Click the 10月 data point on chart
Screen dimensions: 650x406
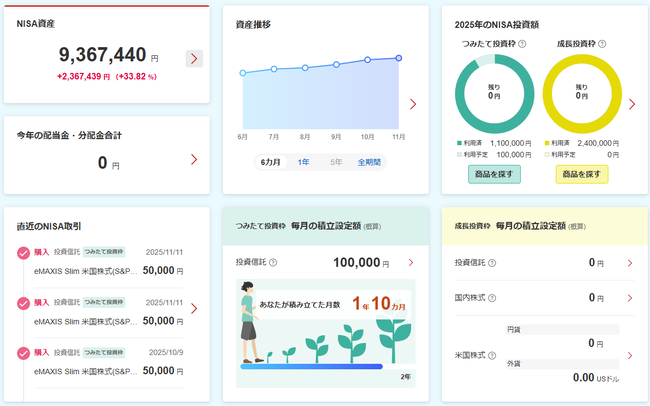[x=367, y=60]
